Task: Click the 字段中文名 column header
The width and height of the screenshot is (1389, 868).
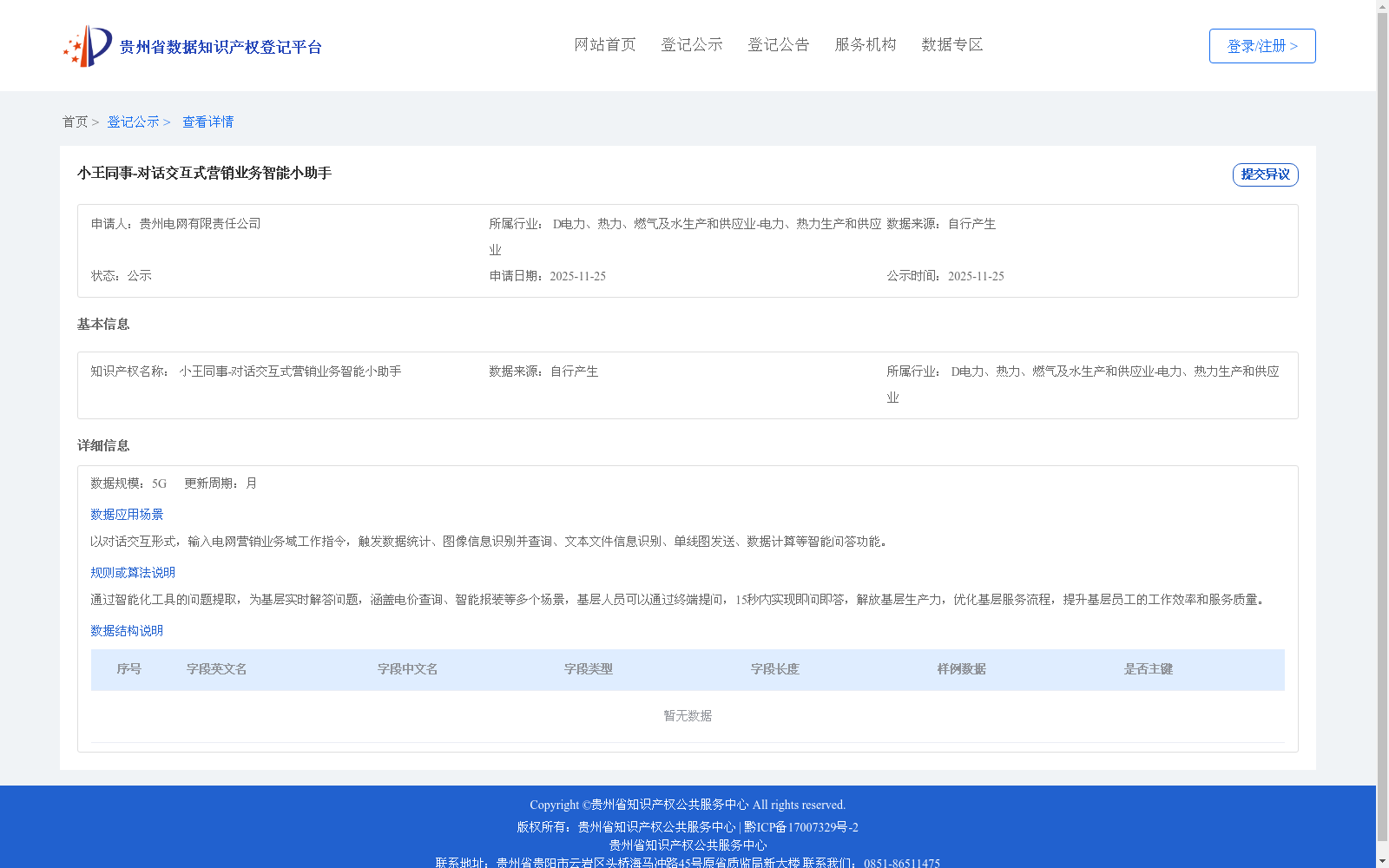Action: tap(408, 669)
